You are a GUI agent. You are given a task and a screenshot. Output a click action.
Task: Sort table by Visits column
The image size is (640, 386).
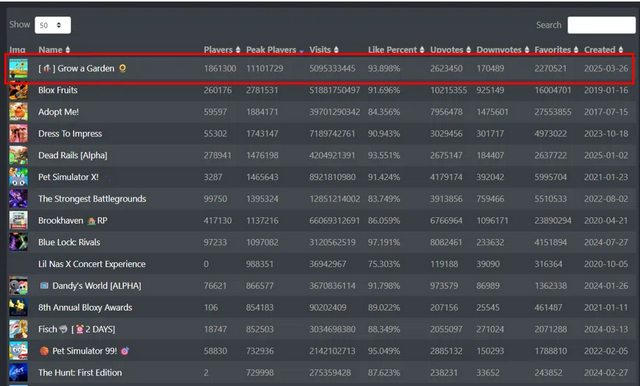pyautogui.click(x=324, y=50)
